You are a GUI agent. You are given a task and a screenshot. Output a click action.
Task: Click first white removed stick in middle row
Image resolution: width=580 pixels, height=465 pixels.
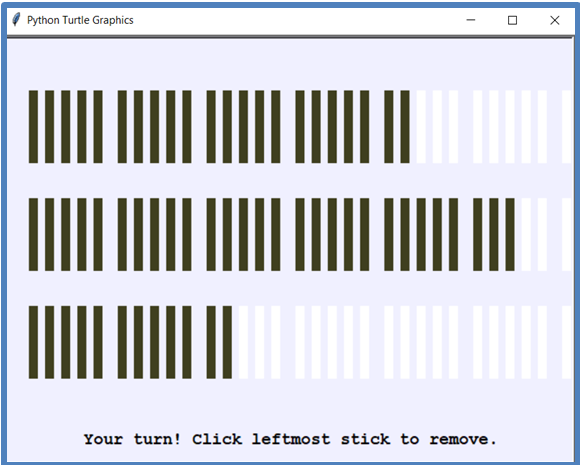[x=526, y=234]
